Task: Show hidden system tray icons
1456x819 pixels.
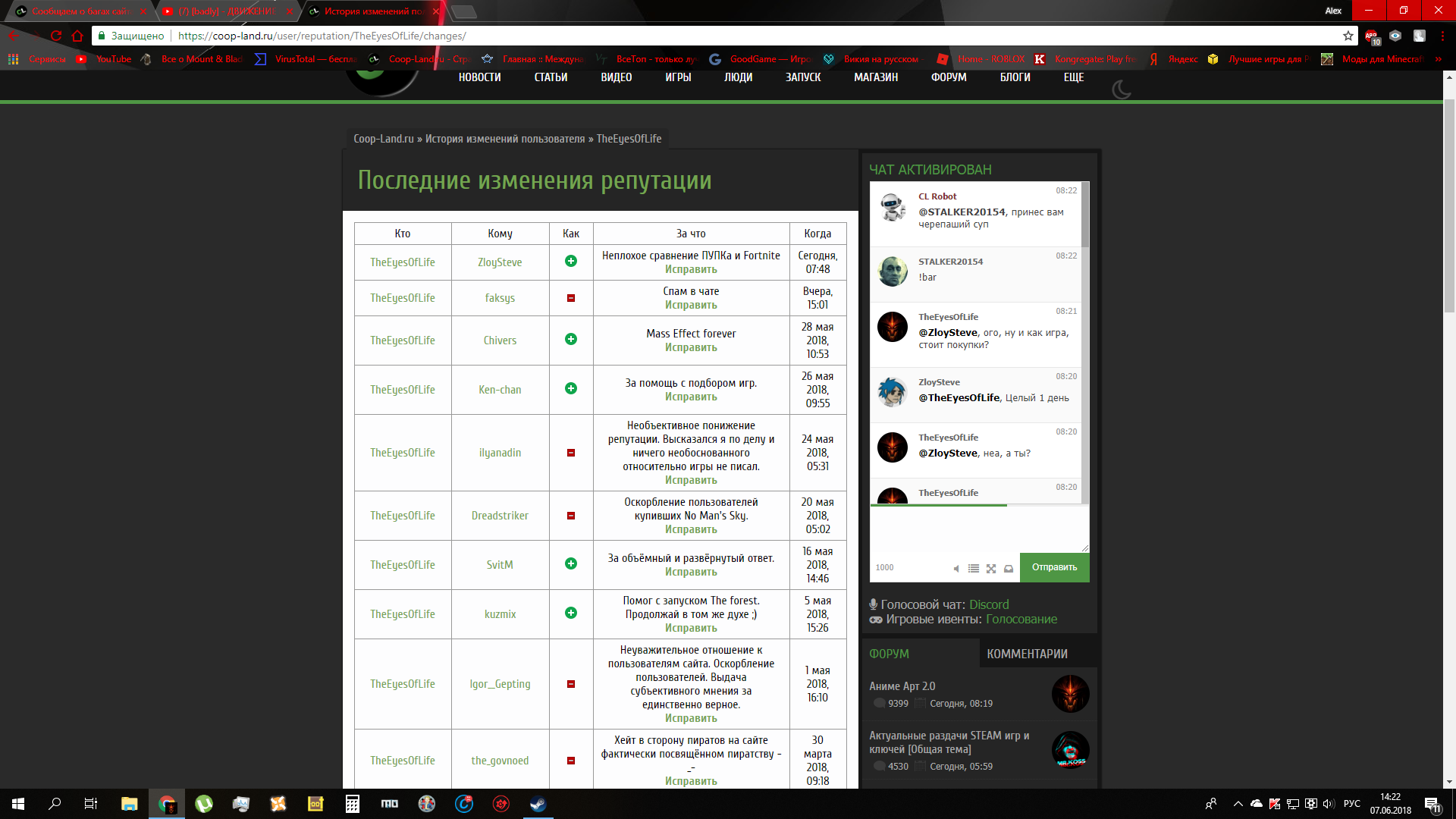Action: tap(1238, 804)
